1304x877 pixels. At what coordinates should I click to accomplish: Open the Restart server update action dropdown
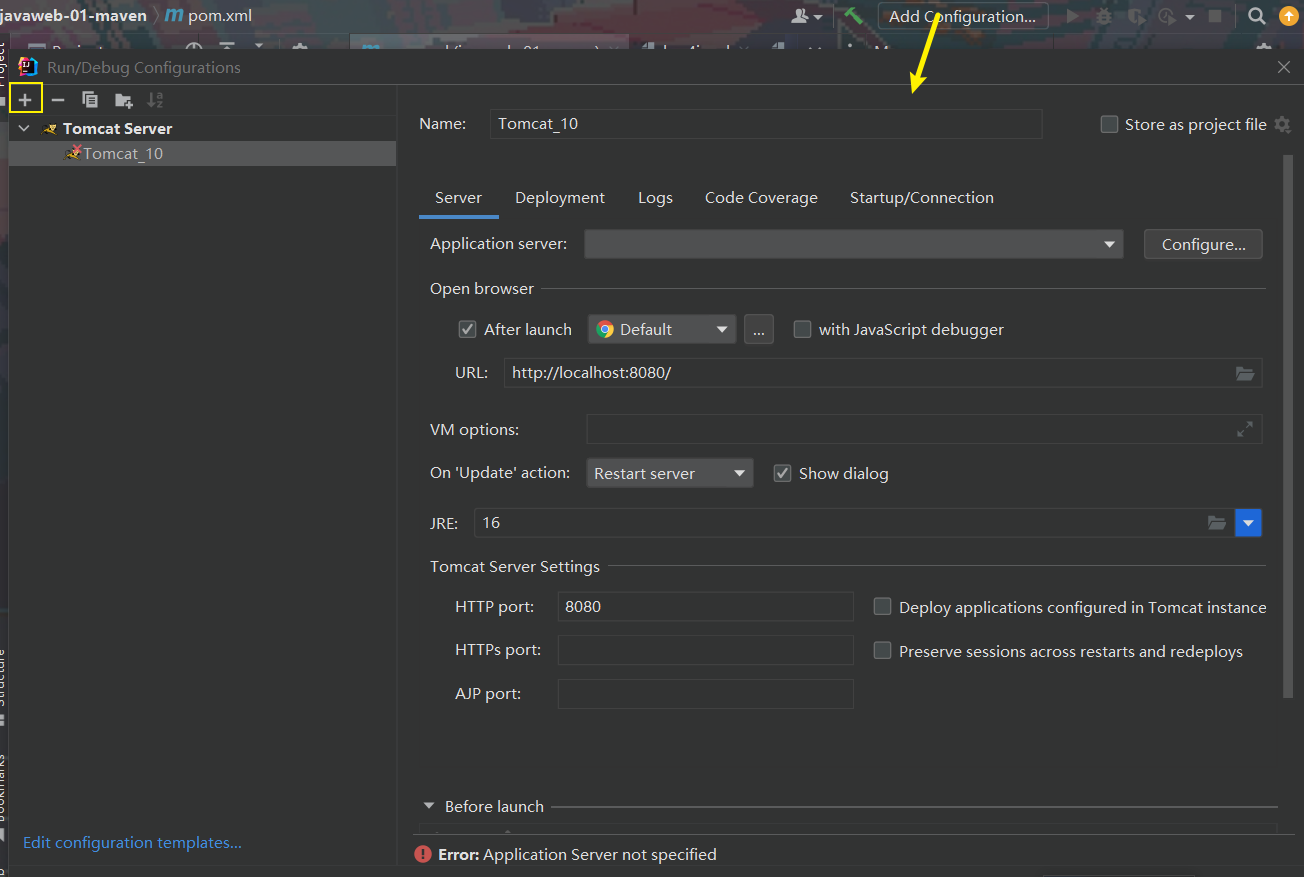click(669, 473)
